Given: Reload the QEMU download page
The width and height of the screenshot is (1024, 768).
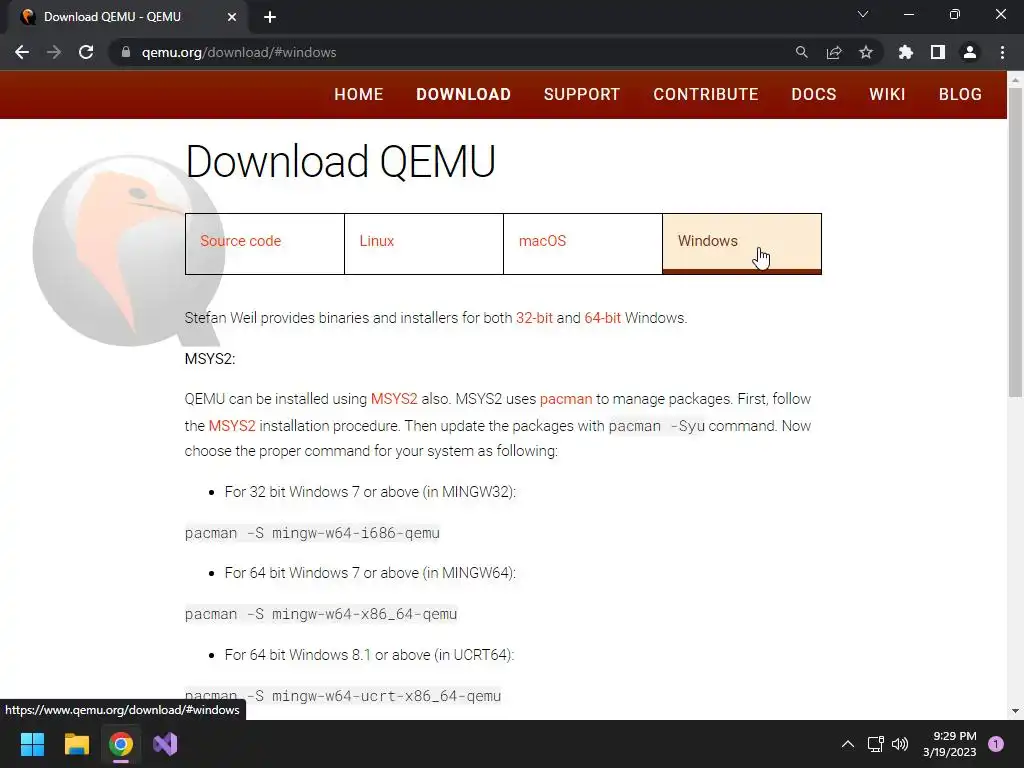Looking at the screenshot, I should [86, 52].
